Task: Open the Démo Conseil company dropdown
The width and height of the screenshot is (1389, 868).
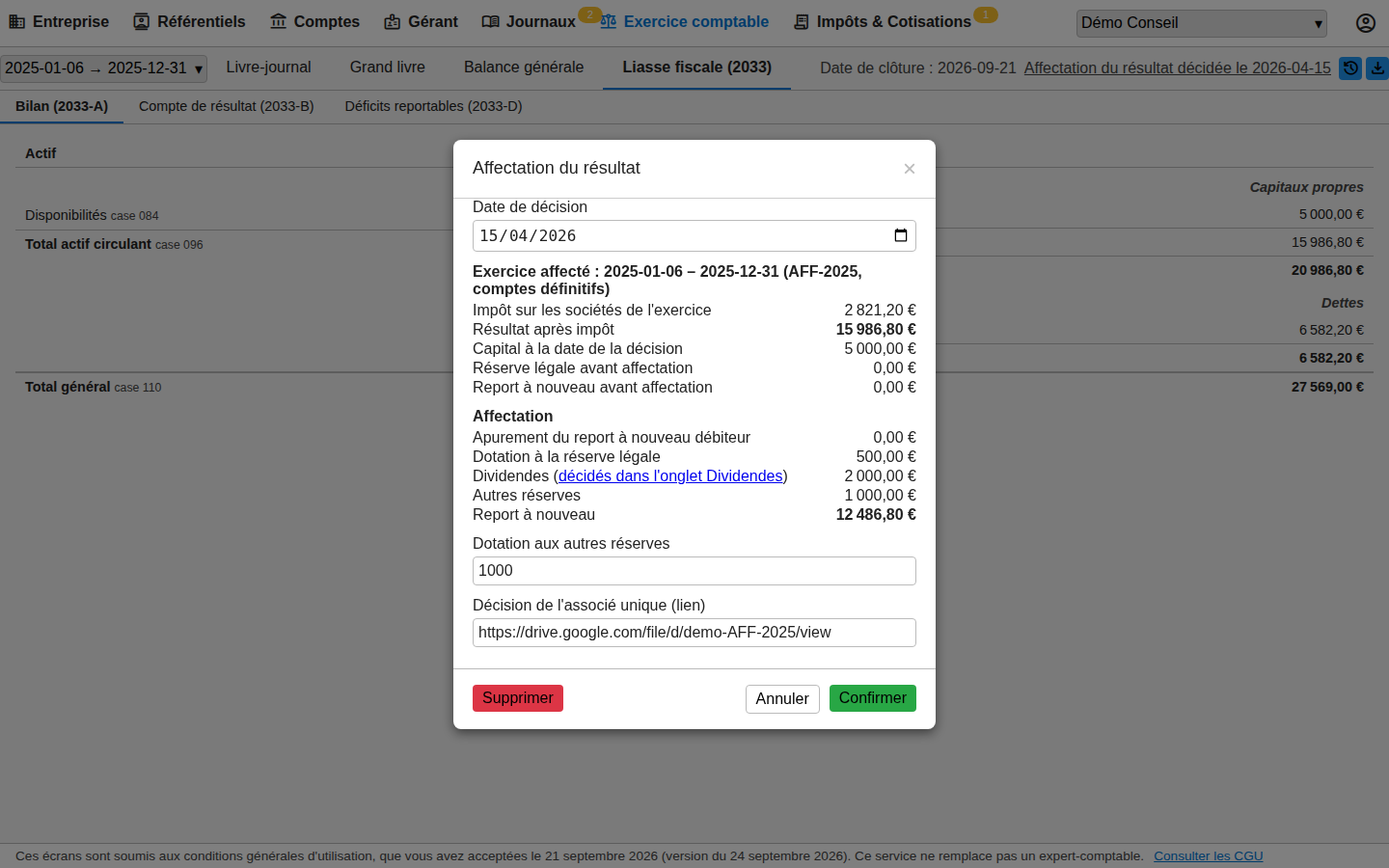Action: (x=1202, y=23)
